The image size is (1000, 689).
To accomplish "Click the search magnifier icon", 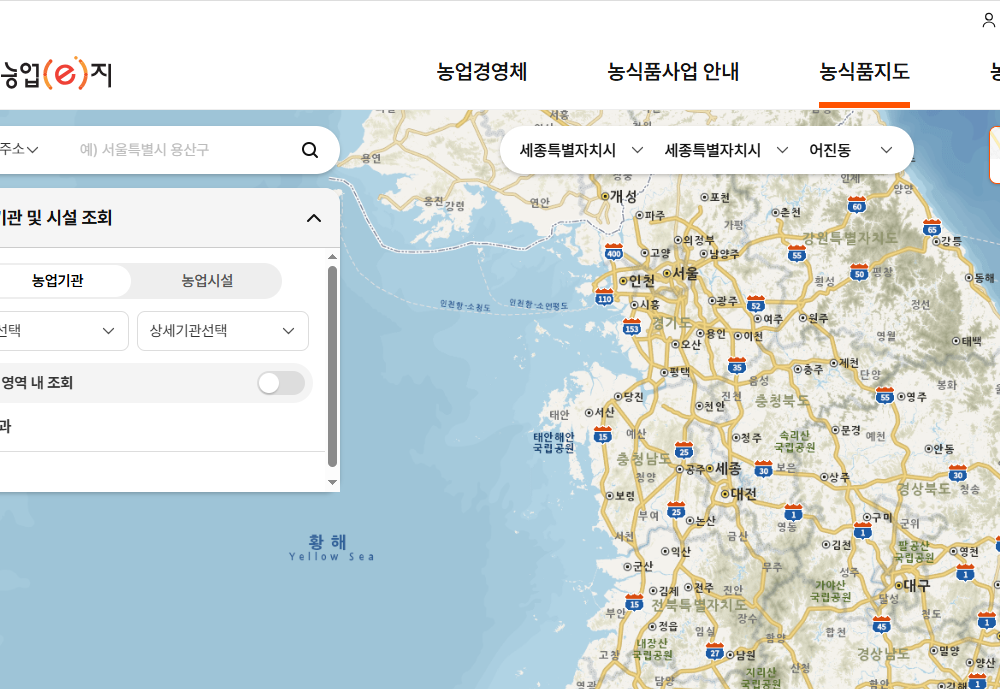I will tap(309, 149).
